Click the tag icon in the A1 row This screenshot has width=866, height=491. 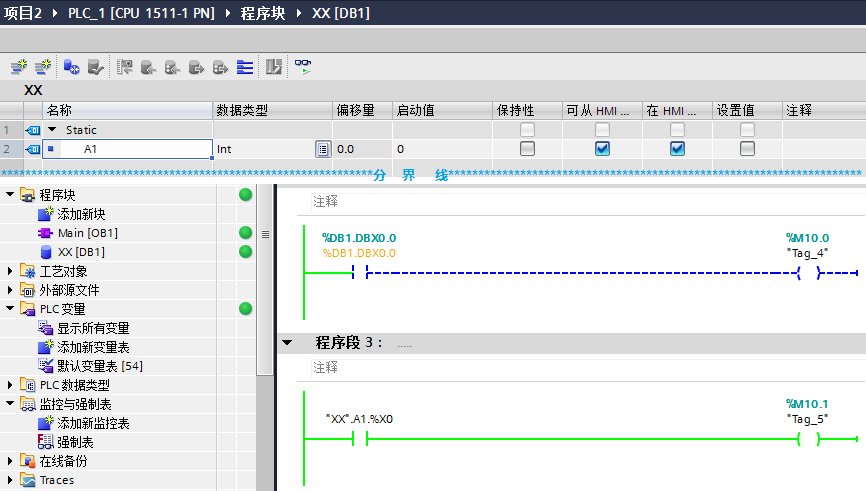coord(33,149)
